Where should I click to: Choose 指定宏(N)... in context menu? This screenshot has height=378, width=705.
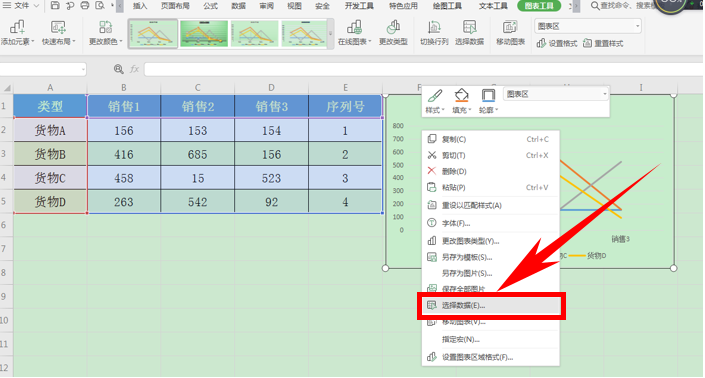click(491, 339)
